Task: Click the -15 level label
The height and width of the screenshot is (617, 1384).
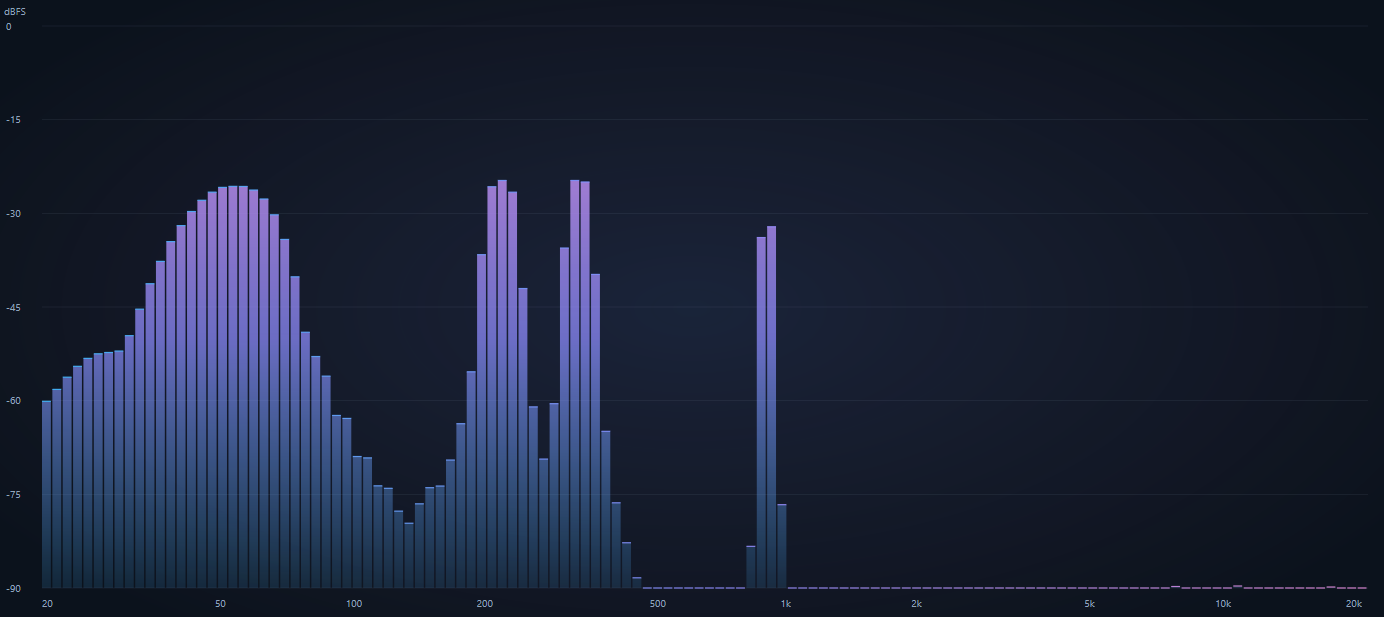Action: 13,120
